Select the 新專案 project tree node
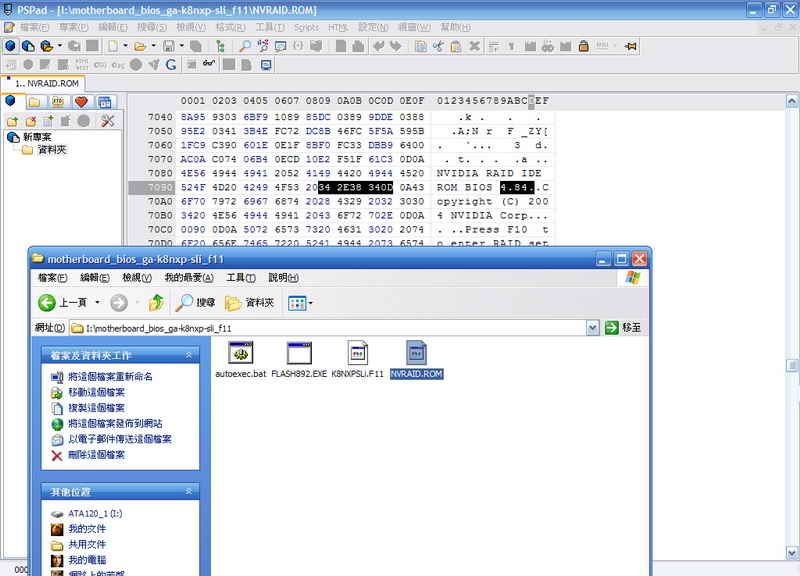The width and height of the screenshot is (800, 576). [36, 137]
